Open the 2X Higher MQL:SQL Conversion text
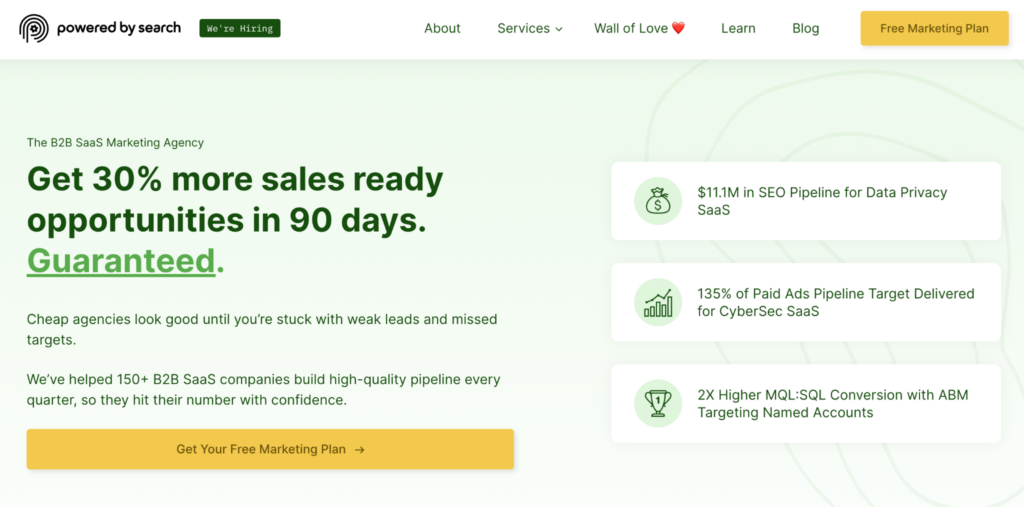 832,403
